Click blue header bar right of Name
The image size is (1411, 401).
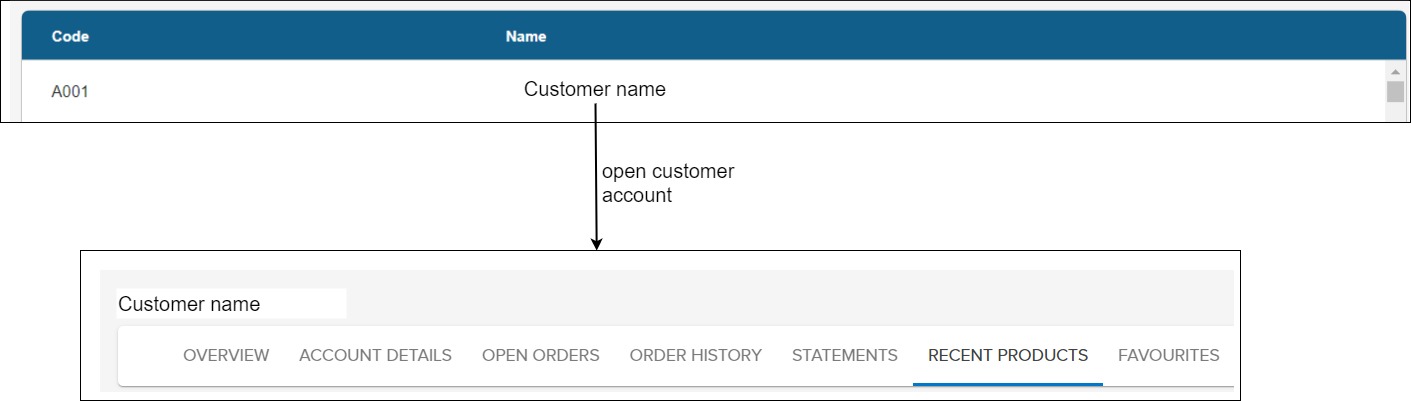click(970, 37)
